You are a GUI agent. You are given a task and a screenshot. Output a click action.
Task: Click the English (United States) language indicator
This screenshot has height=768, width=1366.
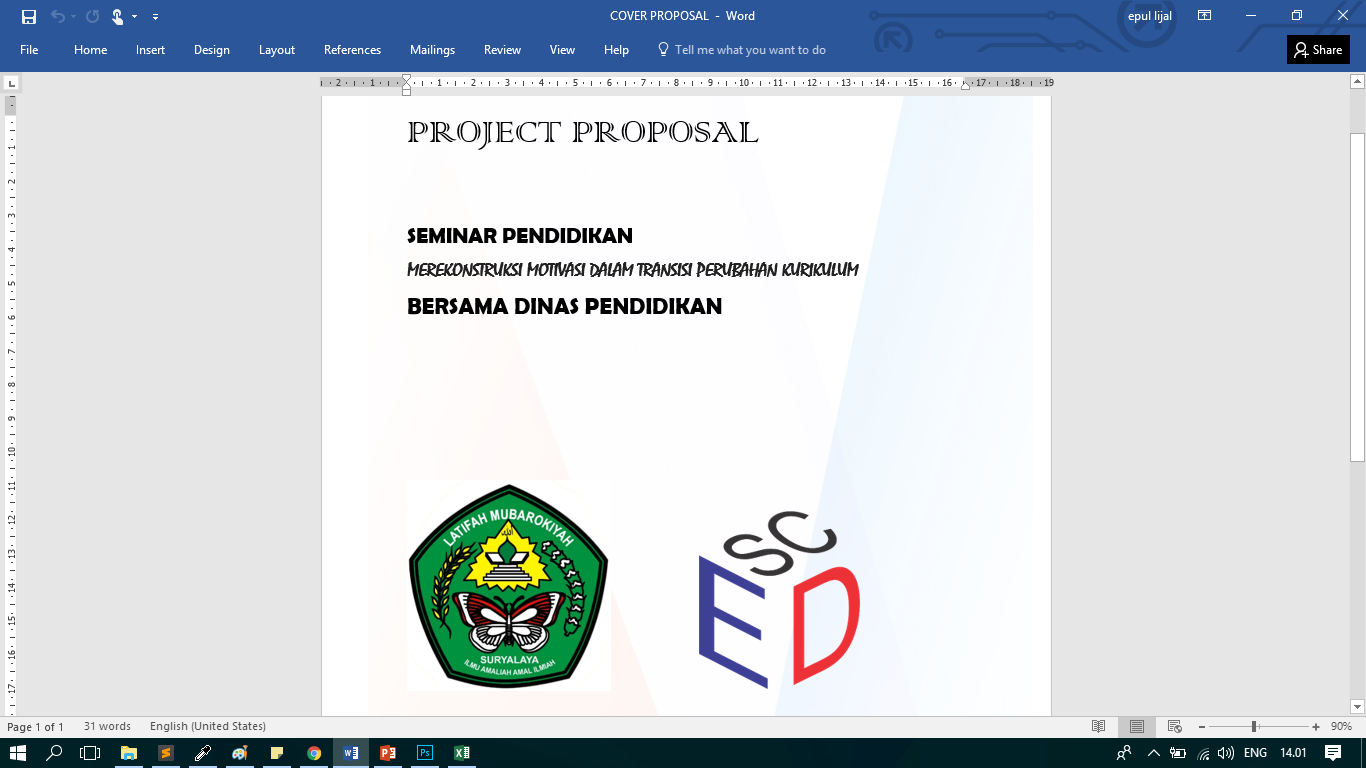click(x=208, y=727)
